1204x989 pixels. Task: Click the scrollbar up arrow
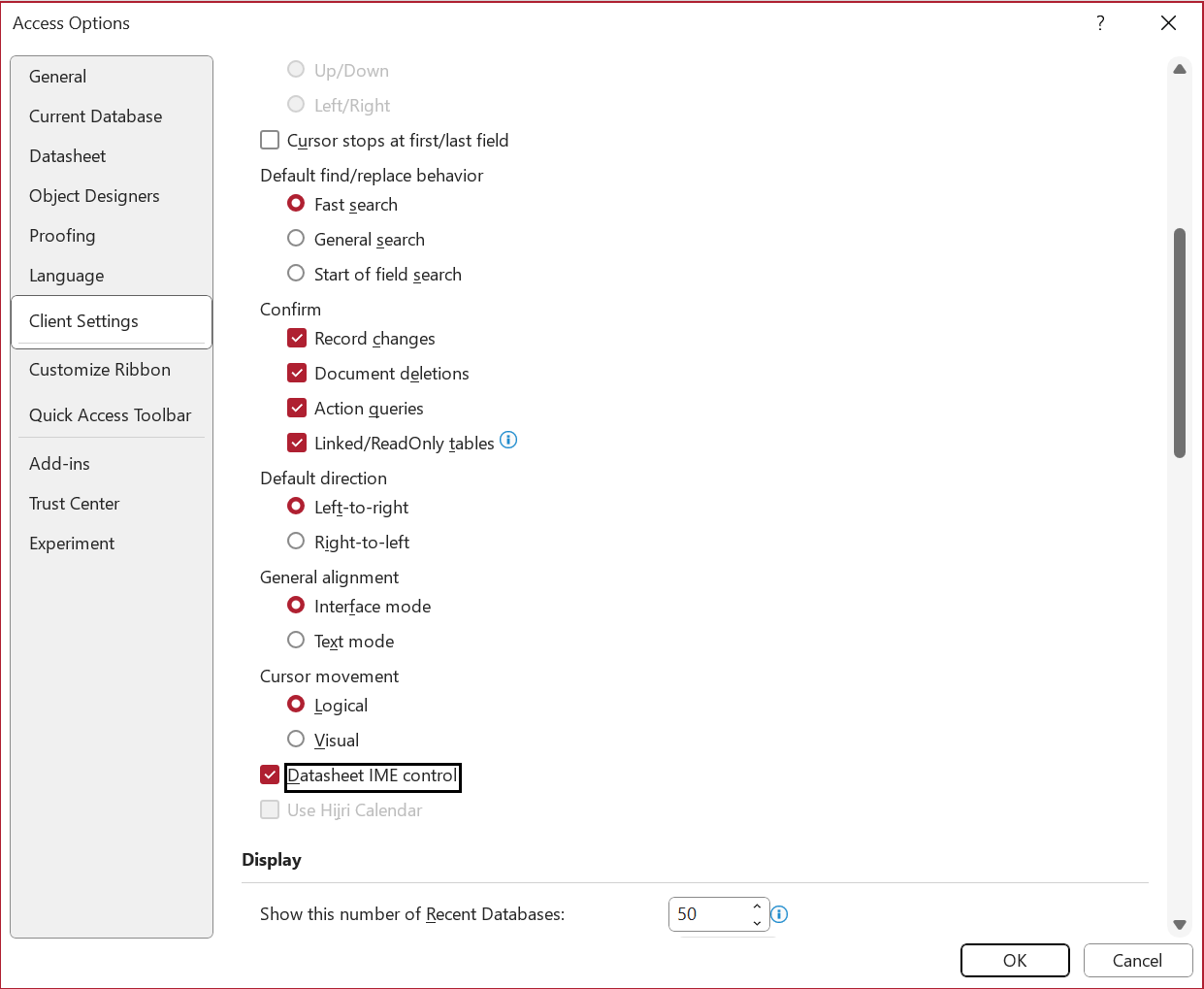(1180, 69)
